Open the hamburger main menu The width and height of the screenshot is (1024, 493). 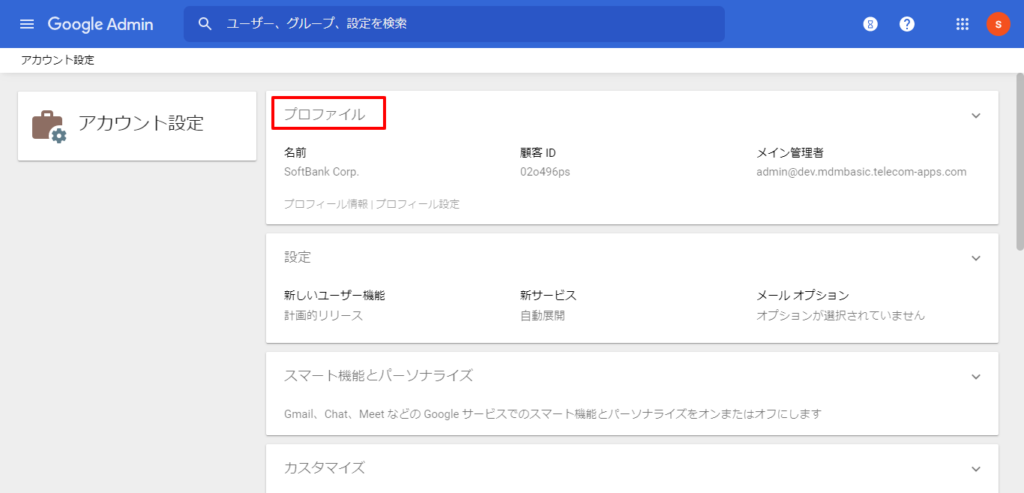point(27,24)
